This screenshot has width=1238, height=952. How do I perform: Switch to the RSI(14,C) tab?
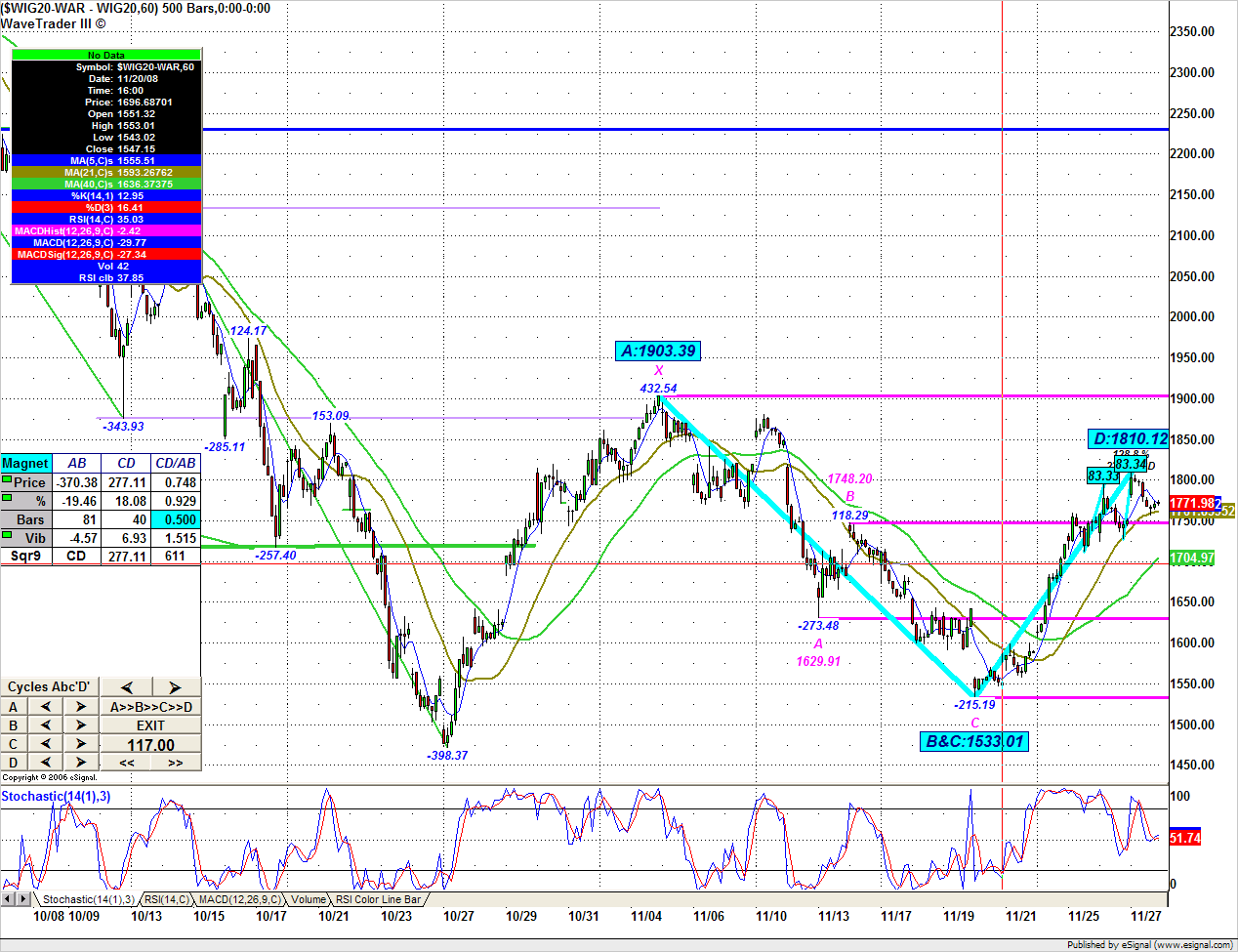click(167, 899)
